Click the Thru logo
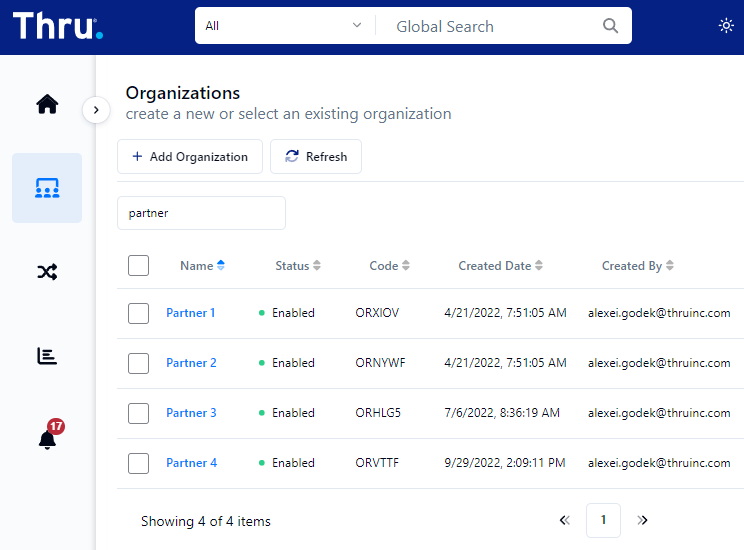Screen dimensions: 744x550 (x=57, y=26)
